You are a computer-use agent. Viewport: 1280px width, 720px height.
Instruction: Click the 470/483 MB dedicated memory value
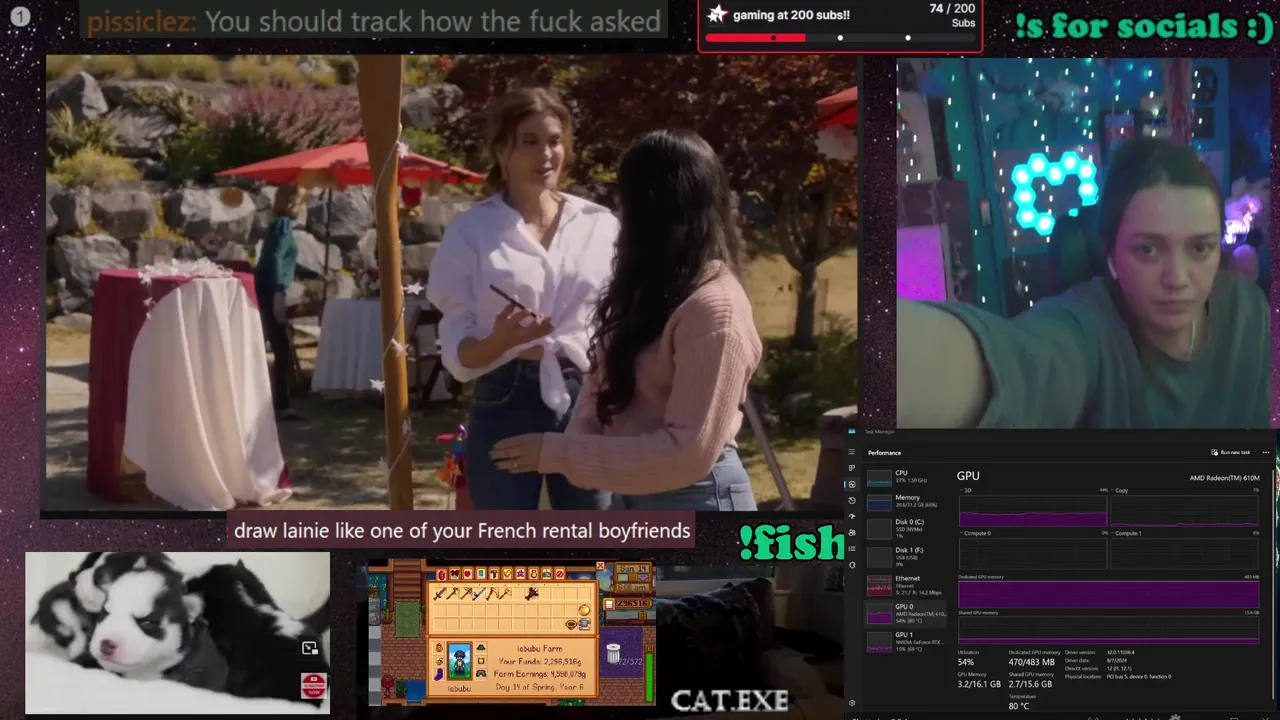(1030, 662)
